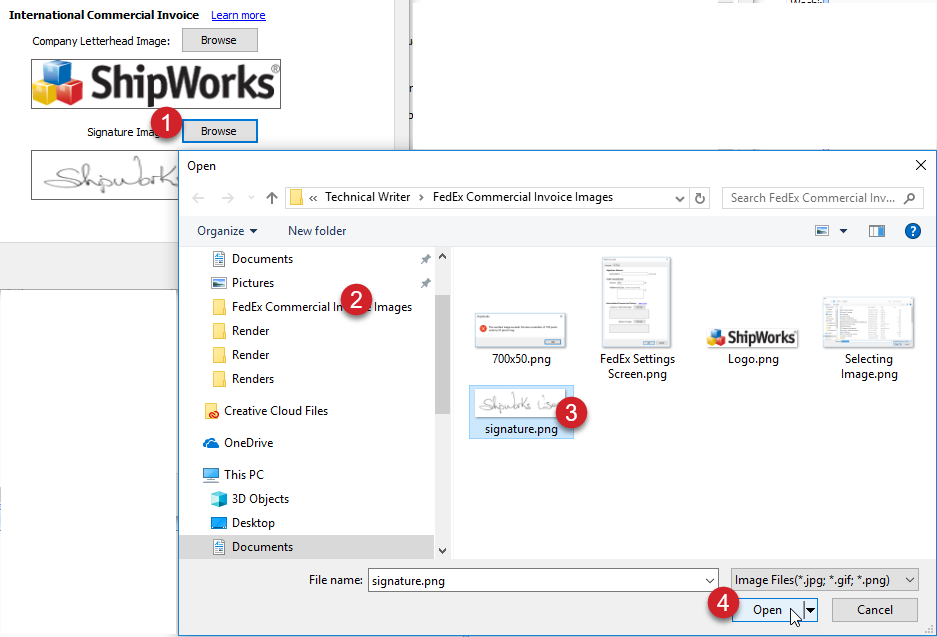This screenshot has height=637, width=937.
Task: Click the Refresh icon in address bar
Action: 700,198
